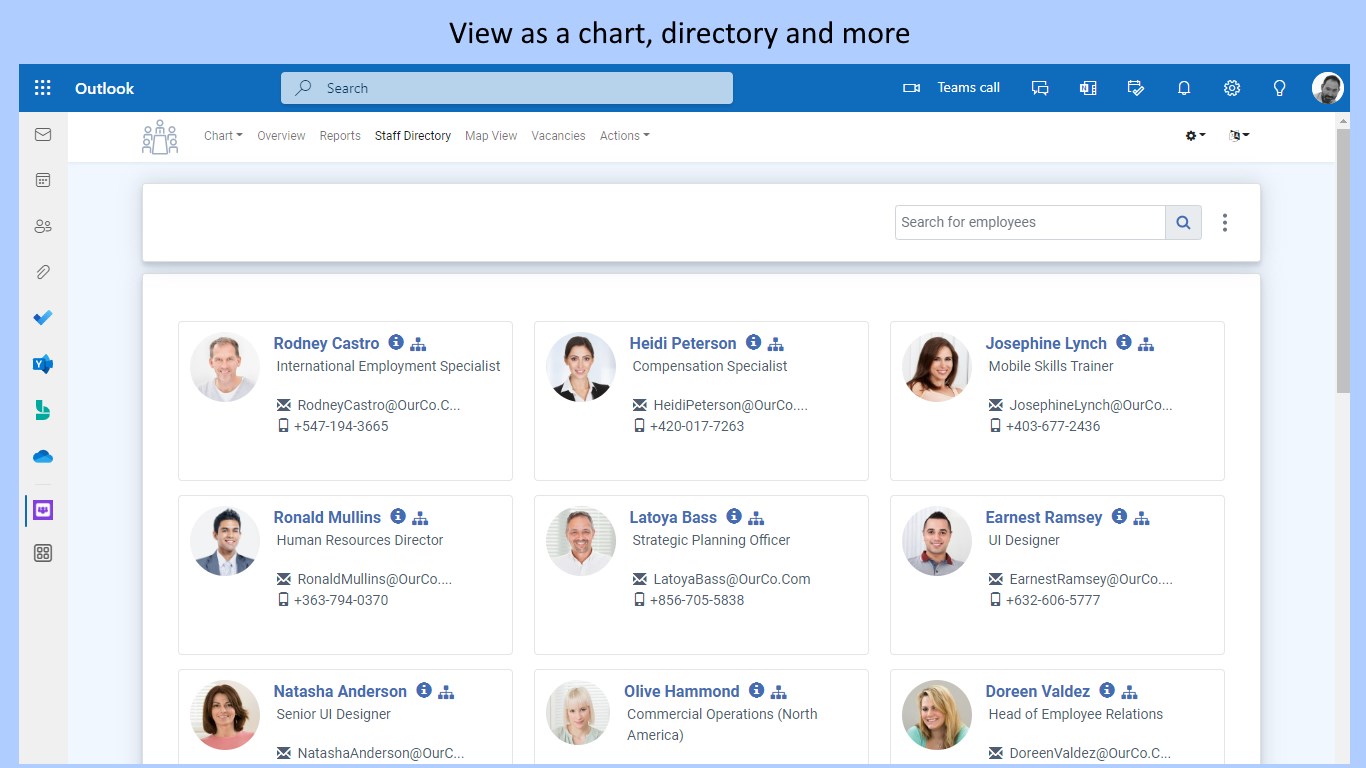
Task: Open Olive Hammond's name link
Action: pos(682,691)
